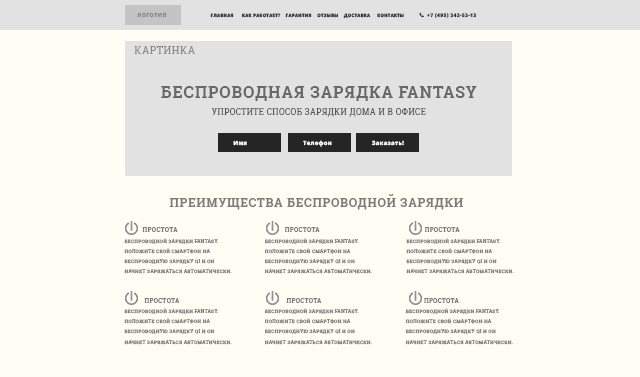Viewport: 640px width, 377px height.
Task: Go to КАК РАБОТАЕТ? section
Action: click(261, 16)
